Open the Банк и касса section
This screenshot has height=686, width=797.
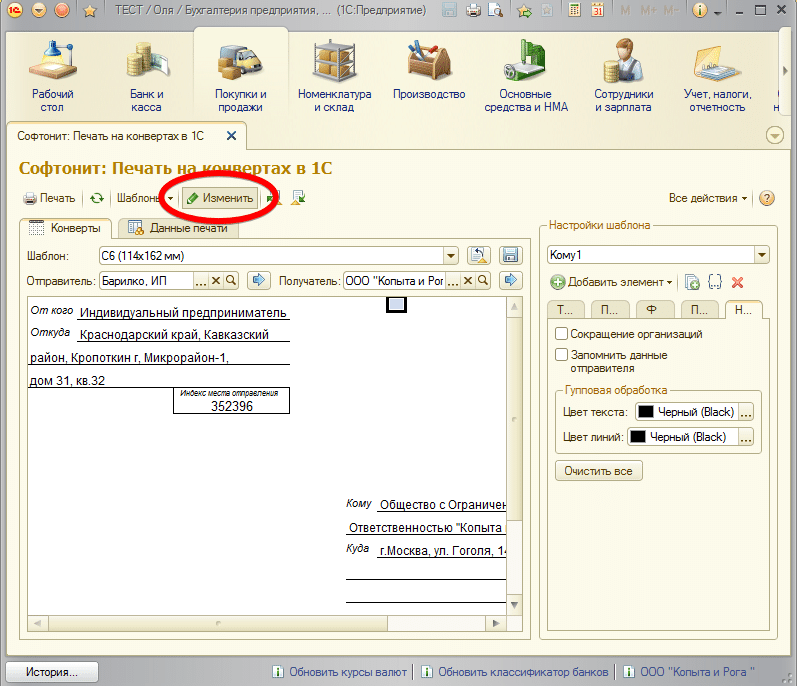click(x=146, y=78)
